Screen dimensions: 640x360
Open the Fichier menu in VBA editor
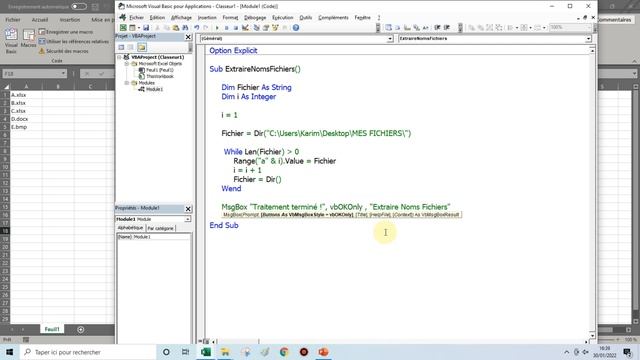click(x=136, y=18)
